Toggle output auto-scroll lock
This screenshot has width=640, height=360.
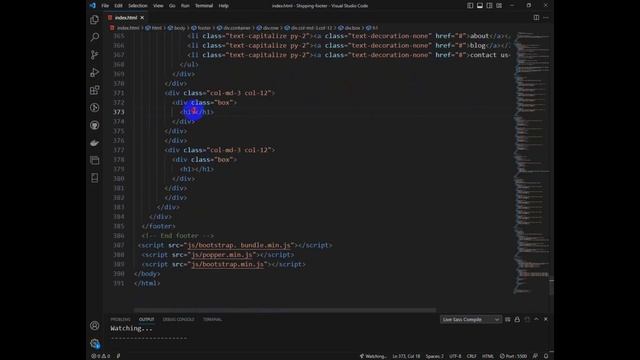tap(517, 319)
